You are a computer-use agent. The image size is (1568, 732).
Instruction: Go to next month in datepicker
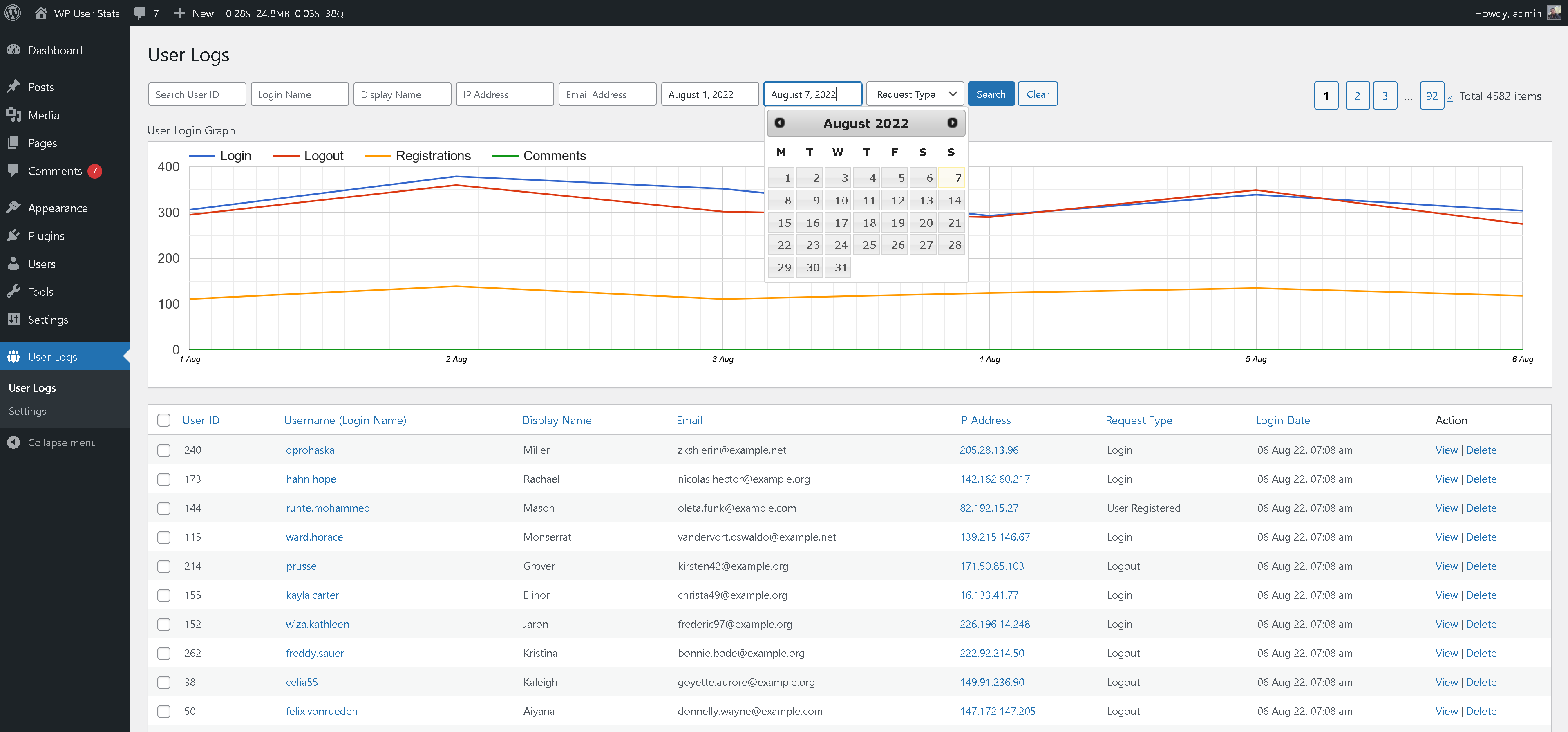click(952, 123)
